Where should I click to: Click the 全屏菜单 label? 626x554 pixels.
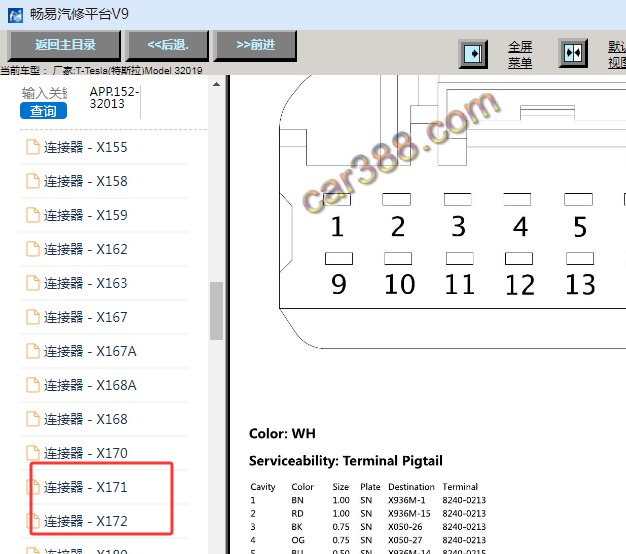point(520,55)
